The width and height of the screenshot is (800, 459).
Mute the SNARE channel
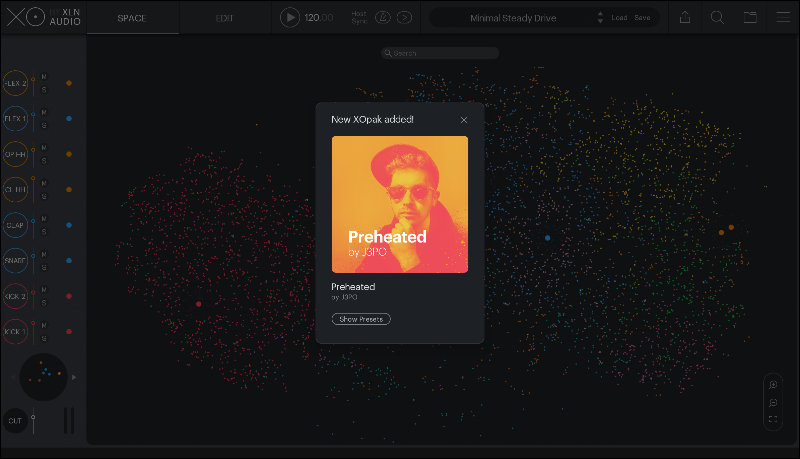point(44,254)
